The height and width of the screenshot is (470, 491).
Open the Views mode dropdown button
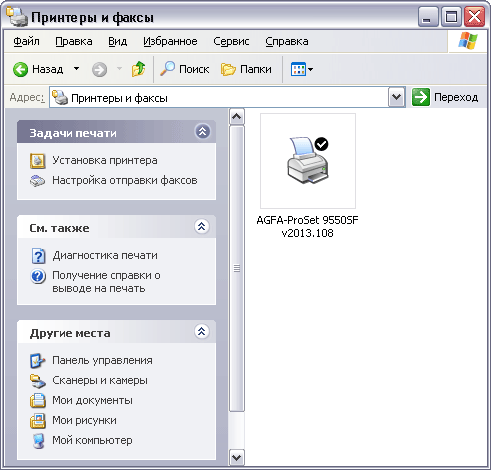pyautogui.click(x=302, y=69)
